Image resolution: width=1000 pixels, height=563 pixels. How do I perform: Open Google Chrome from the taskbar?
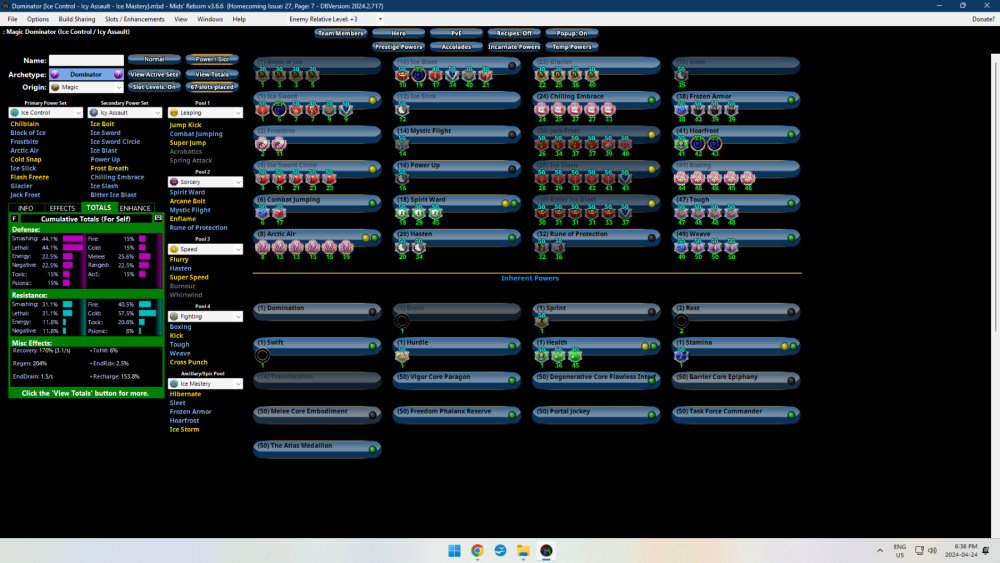[x=477, y=551]
